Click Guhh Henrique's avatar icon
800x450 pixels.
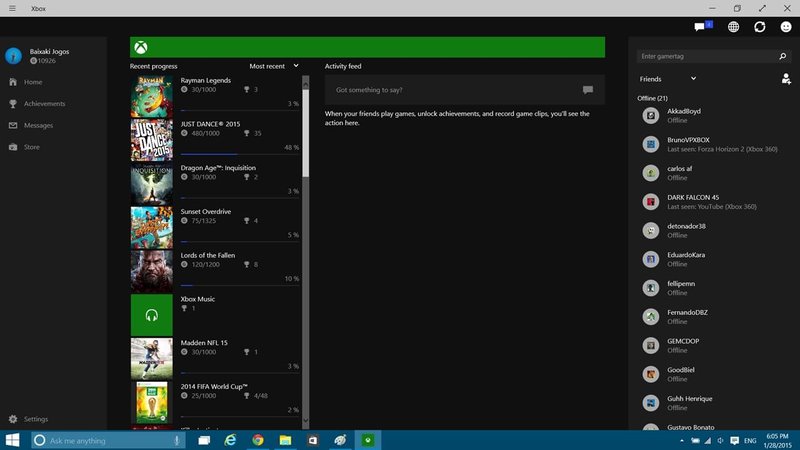pos(651,403)
